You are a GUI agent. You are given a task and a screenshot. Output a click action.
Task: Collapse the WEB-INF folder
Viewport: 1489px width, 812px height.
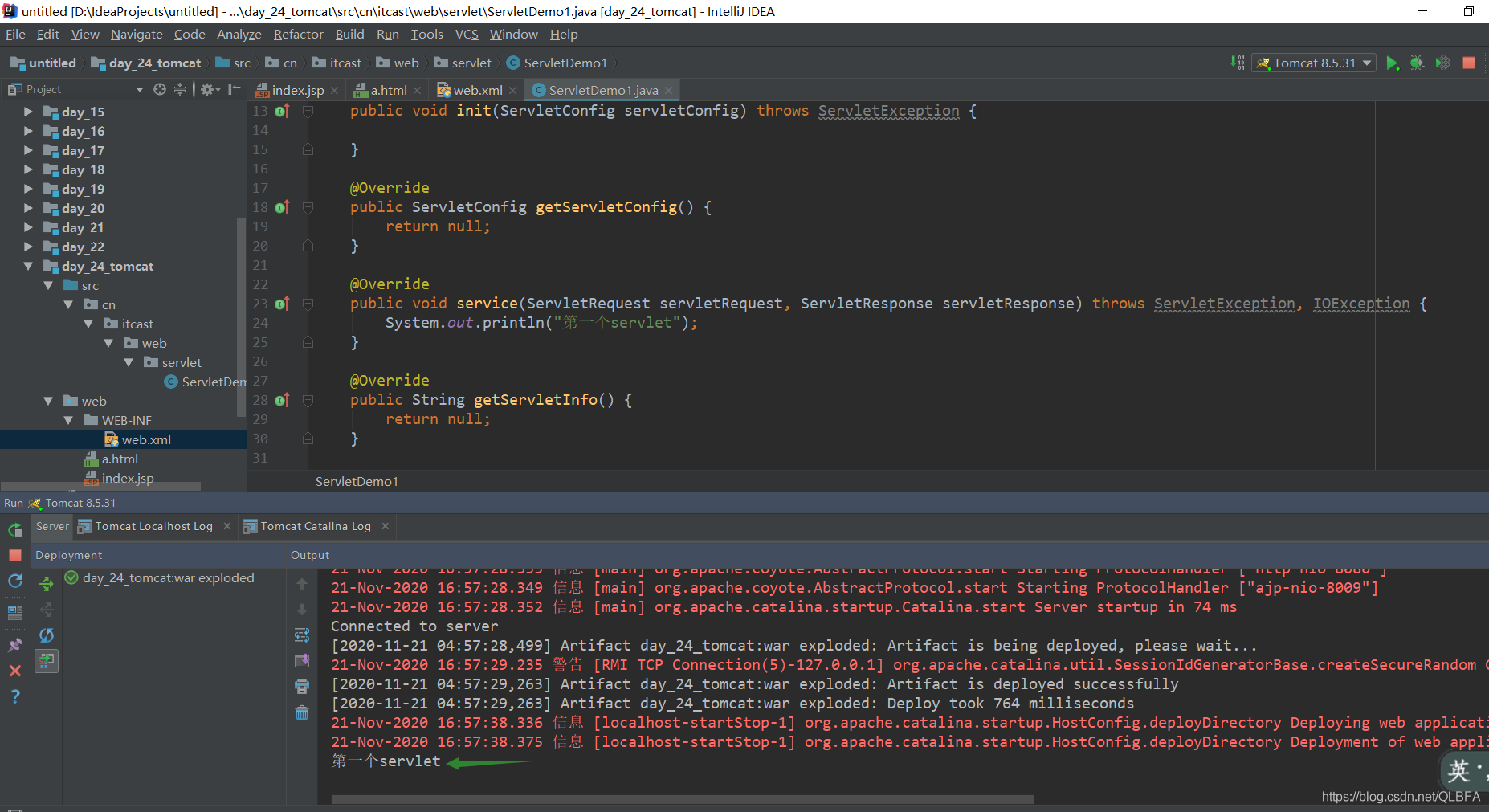[68, 420]
